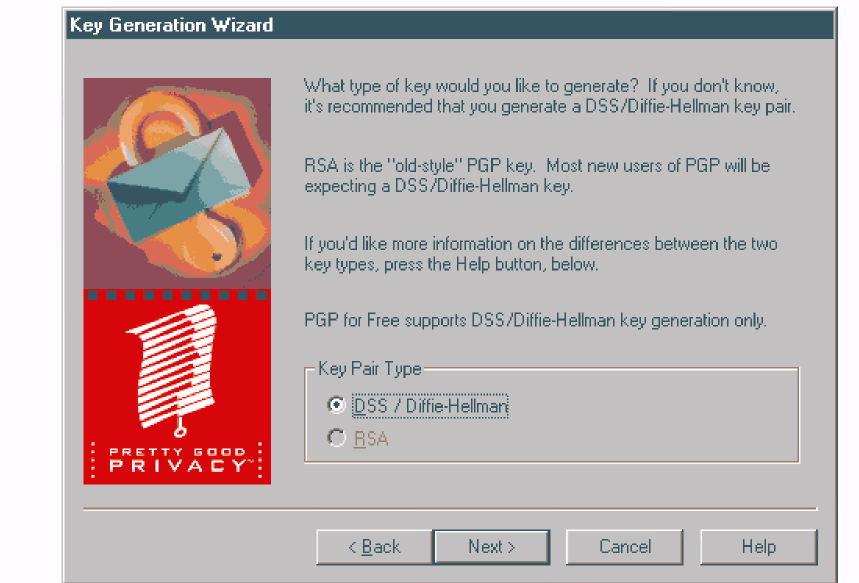Proceed by clicking Next
The height and width of the screenshot is (583, 859).
tap(491, 547)
